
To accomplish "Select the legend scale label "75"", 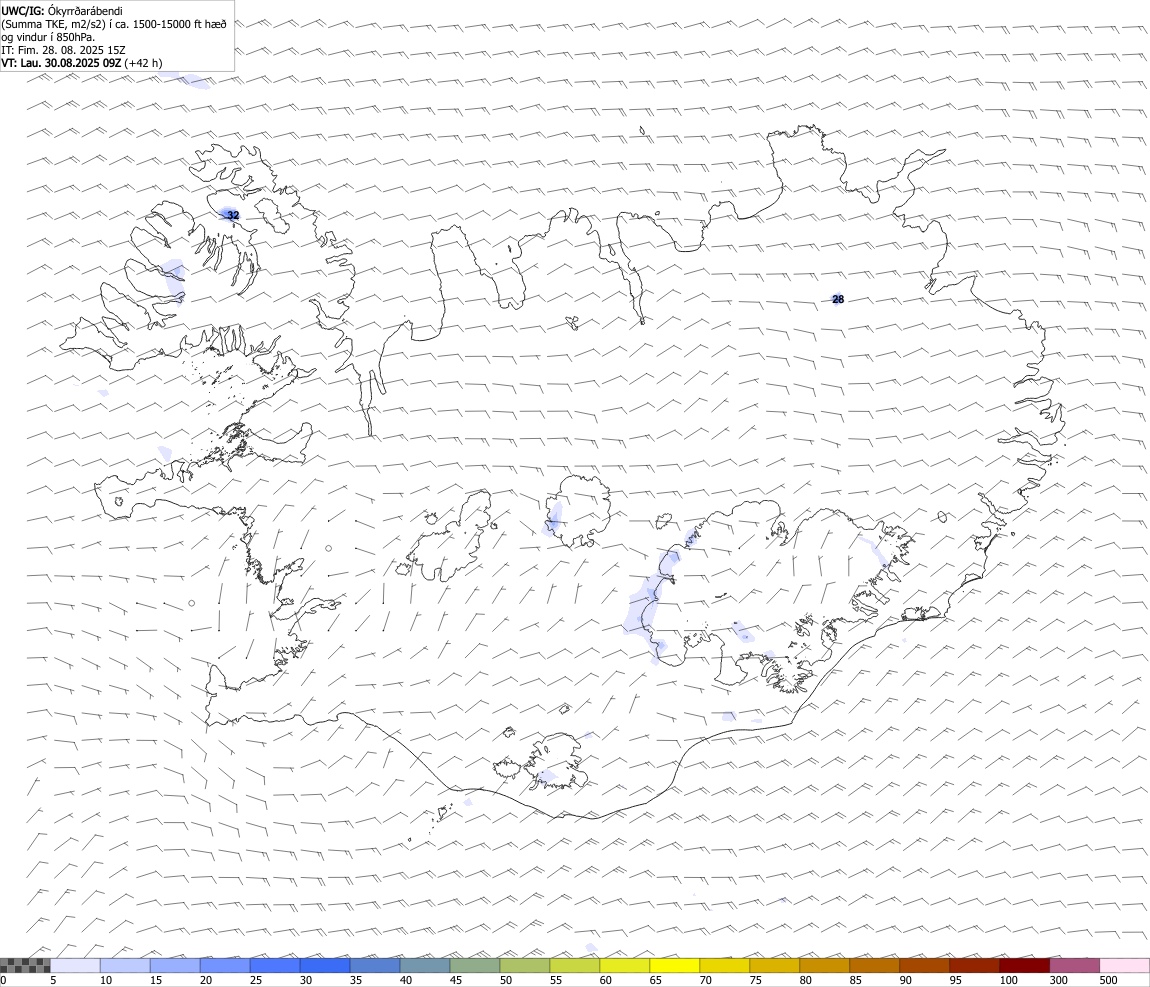I will [x=755, y=980].
